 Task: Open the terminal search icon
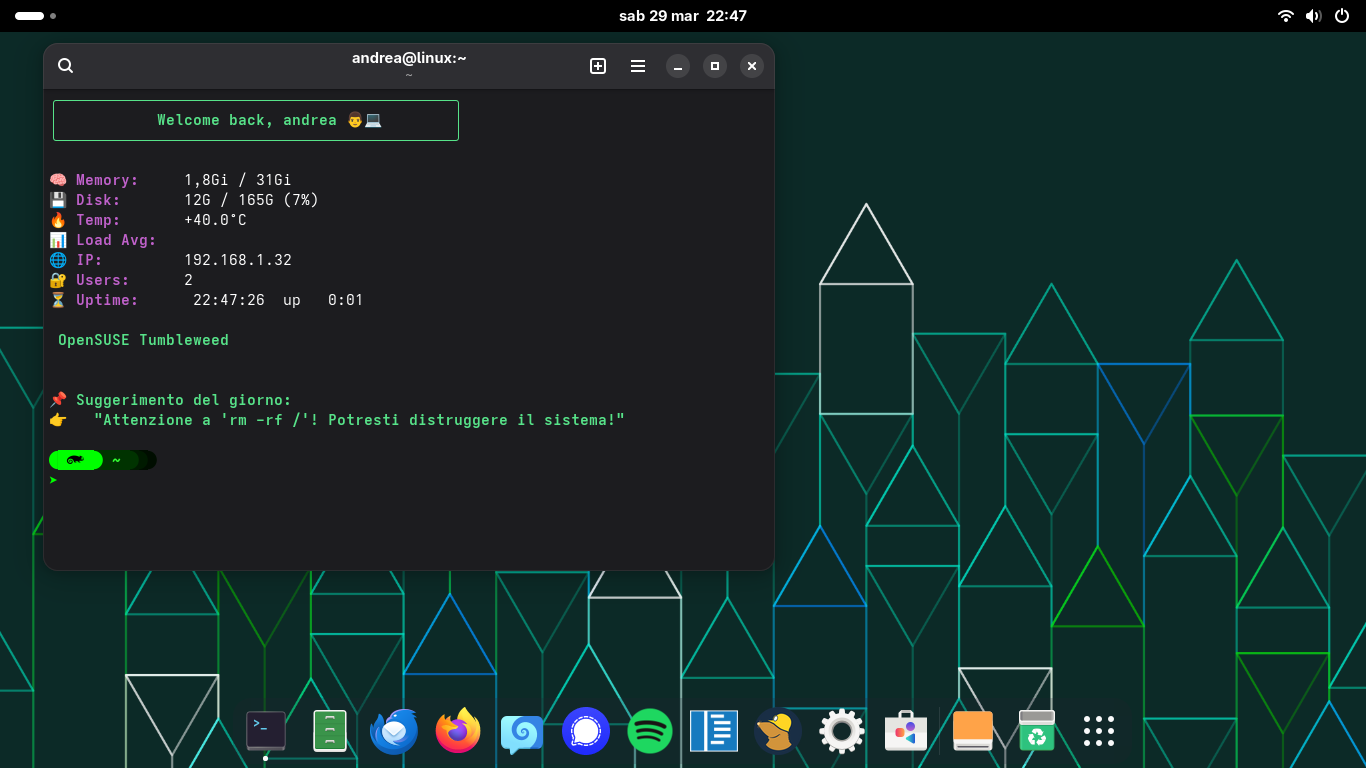point(66,66)
